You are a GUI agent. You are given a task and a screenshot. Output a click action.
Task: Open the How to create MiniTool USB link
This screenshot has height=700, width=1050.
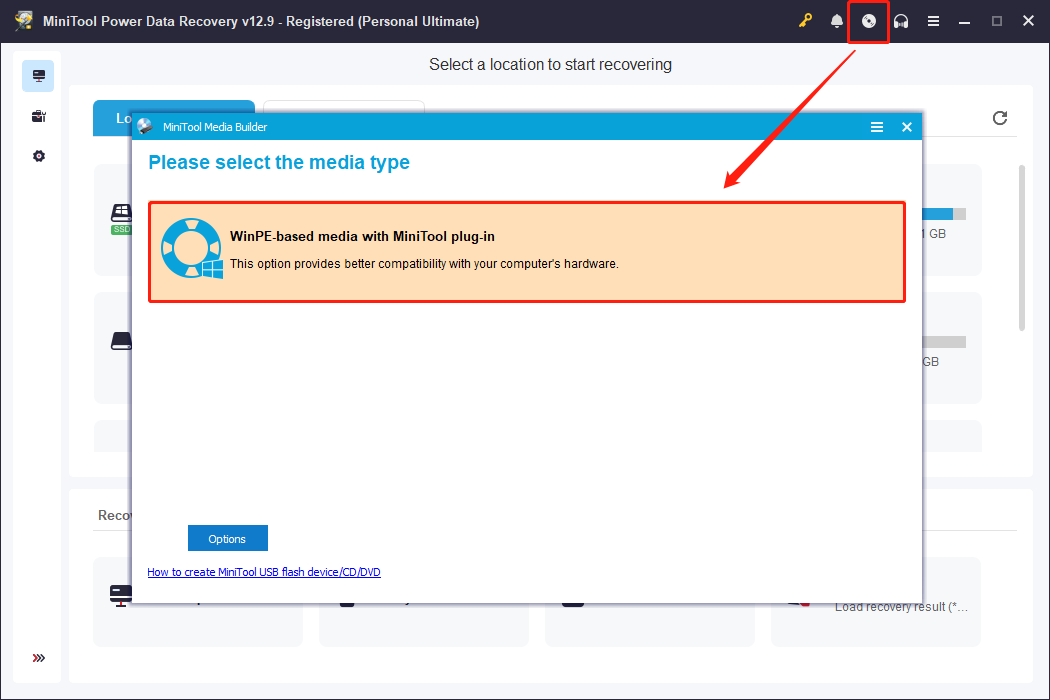click(x=264, y=572)
